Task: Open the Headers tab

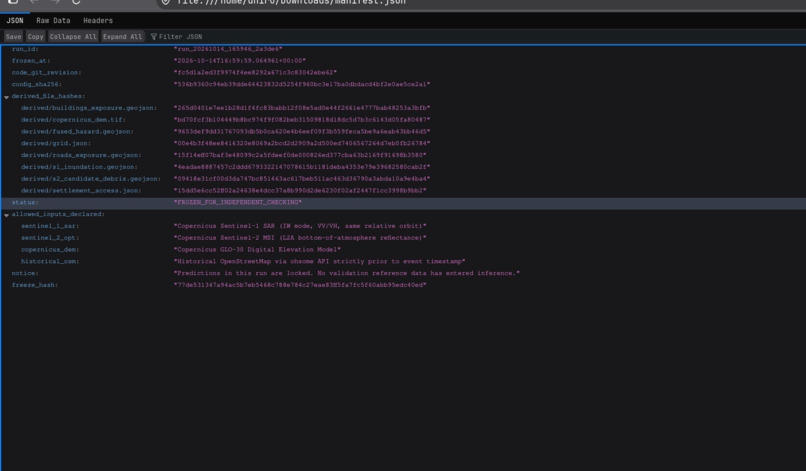Action: click(98, 21)
